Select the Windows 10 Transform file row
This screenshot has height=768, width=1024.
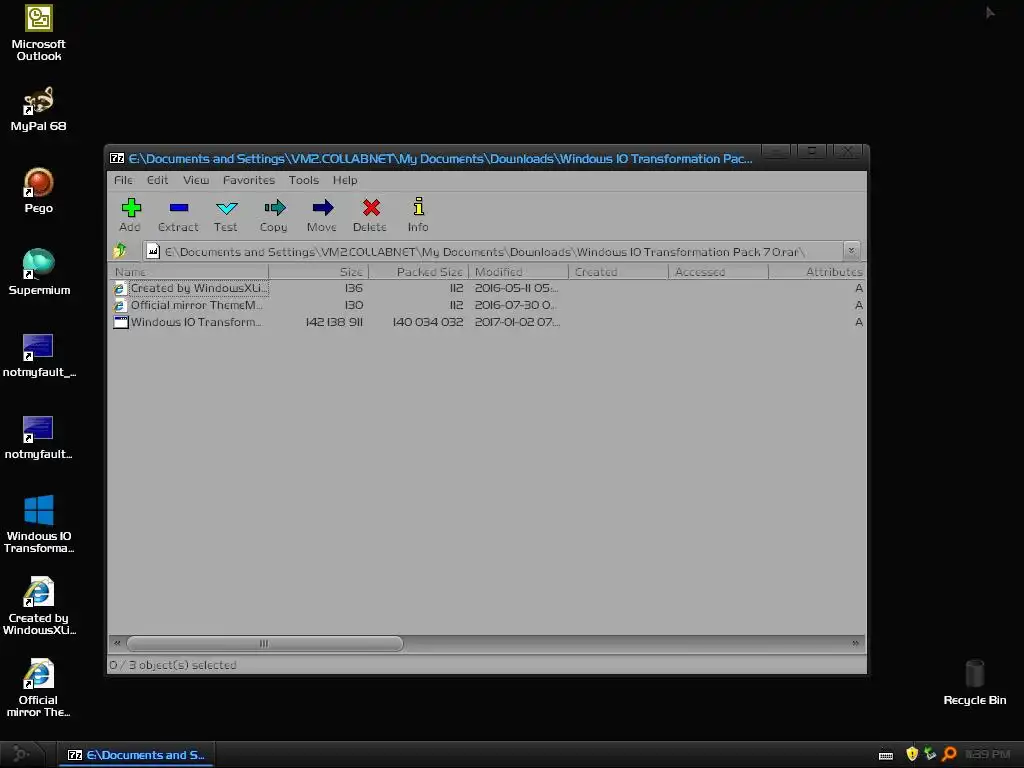(x=487, y=322)
